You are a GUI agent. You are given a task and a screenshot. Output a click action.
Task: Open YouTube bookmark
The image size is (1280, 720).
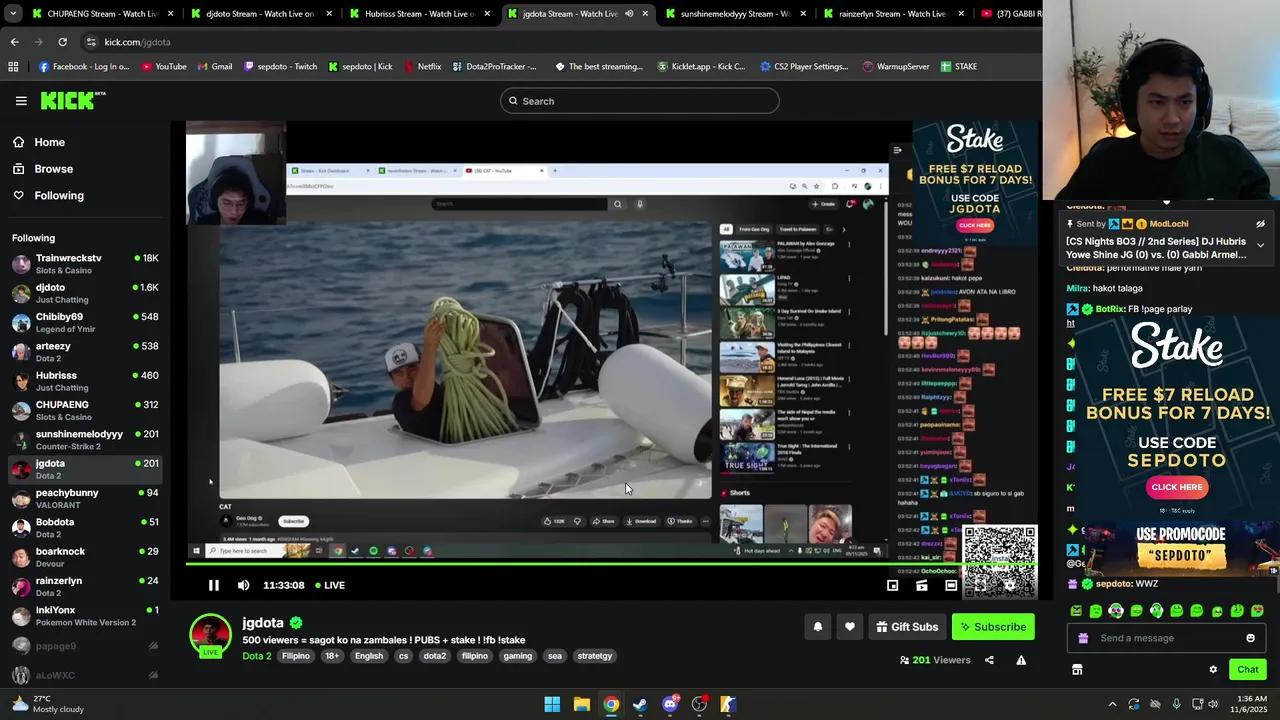pos(164,67)
